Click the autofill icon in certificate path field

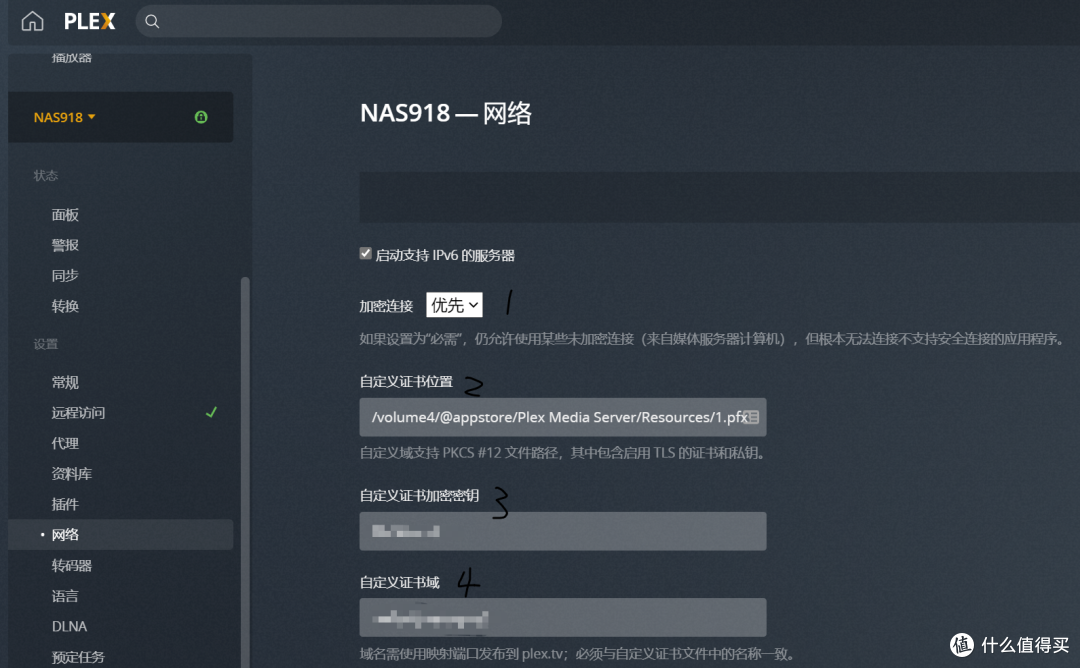[x=753, y=417]
